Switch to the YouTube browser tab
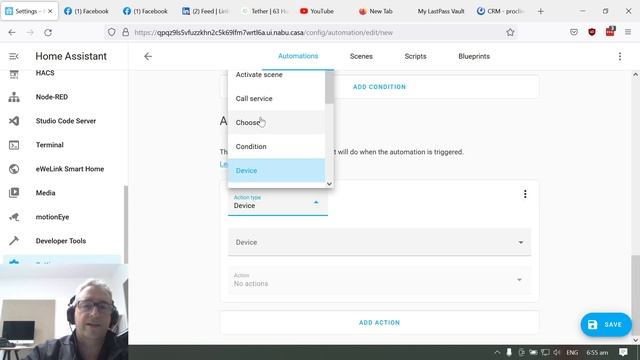This screenshot has width=640, height=360. click(322, 11)
